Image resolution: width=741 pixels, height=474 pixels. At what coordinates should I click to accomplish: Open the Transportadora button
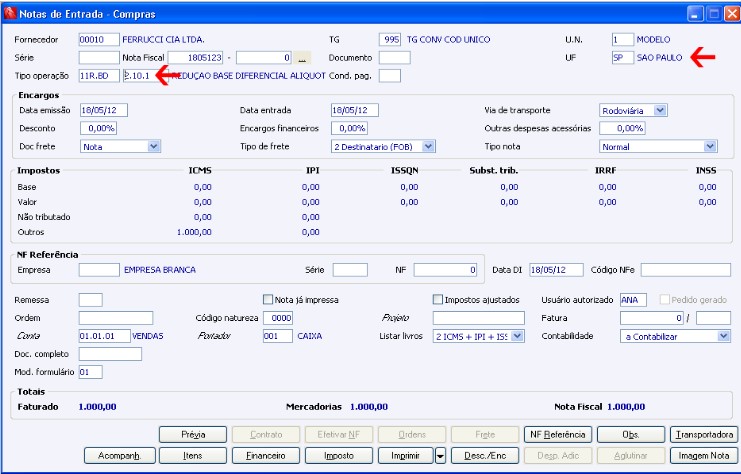pyautogui.click(x=704, y=434)
